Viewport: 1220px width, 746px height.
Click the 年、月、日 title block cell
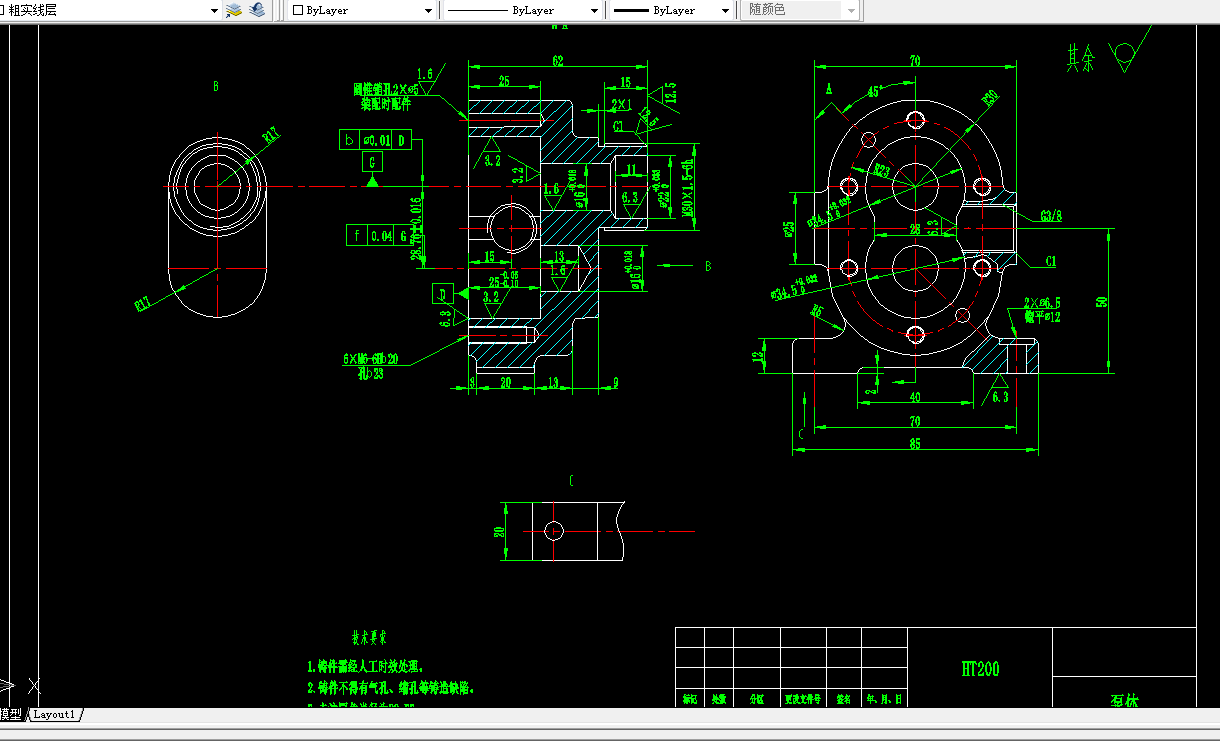(x=884, y=699)
